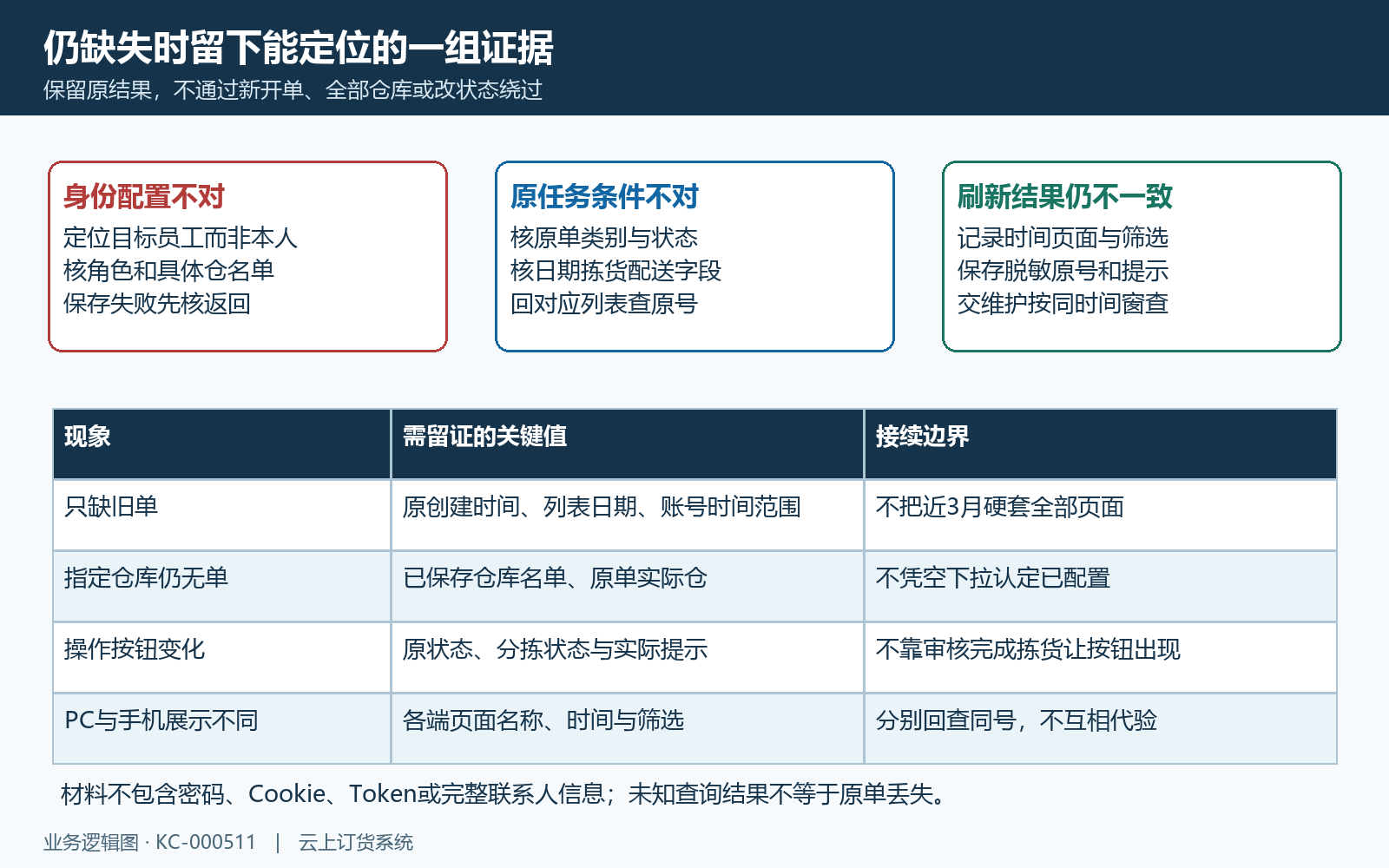
Task: Select the cell 不把近3月硬套全部页面
Action: 1101,515
